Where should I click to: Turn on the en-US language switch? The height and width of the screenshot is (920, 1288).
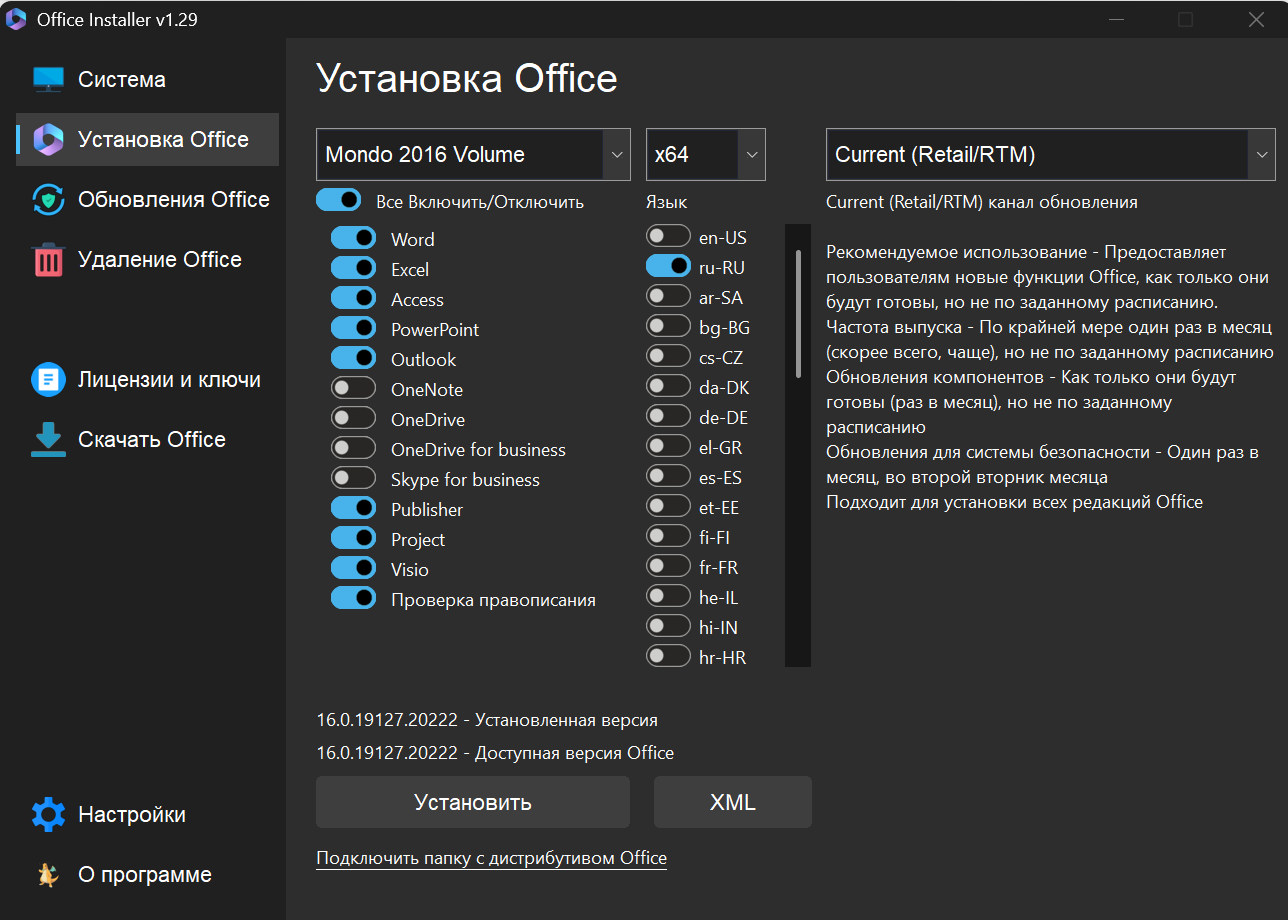pos(668,237)
